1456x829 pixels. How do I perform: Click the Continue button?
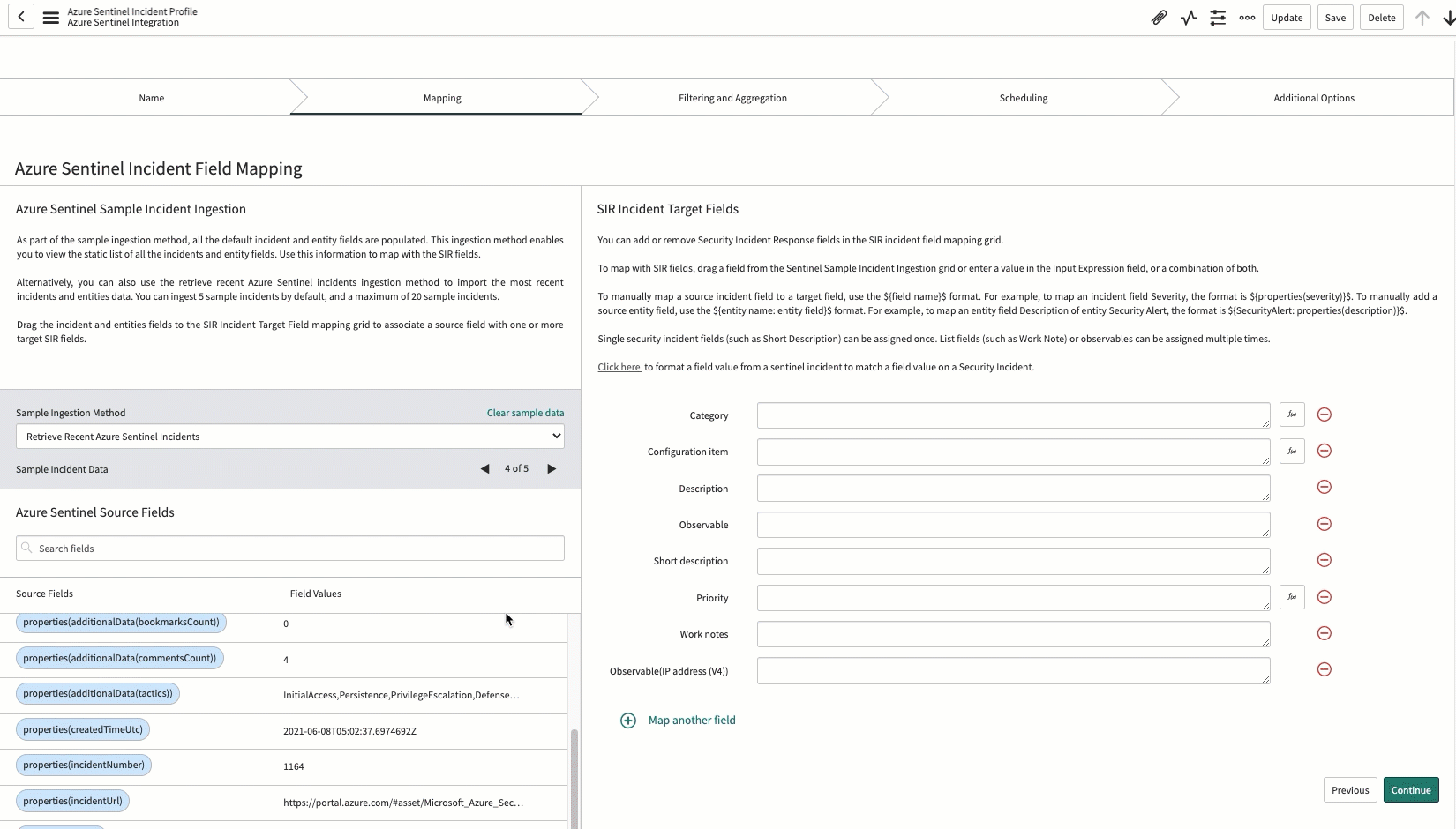(1411, 789)
